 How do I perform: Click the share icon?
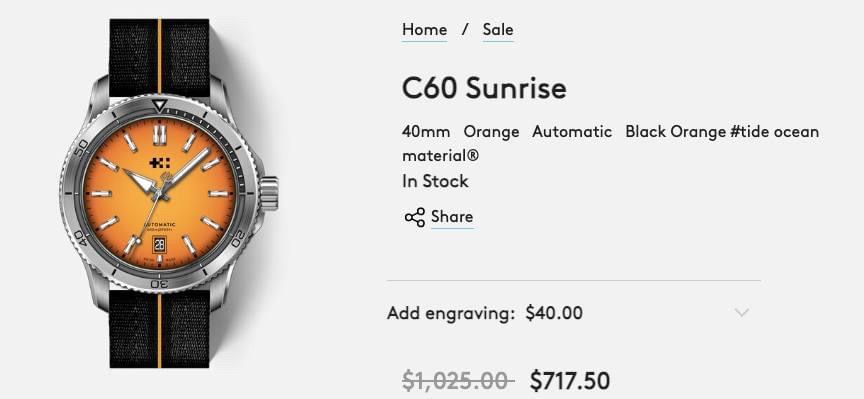414,217
